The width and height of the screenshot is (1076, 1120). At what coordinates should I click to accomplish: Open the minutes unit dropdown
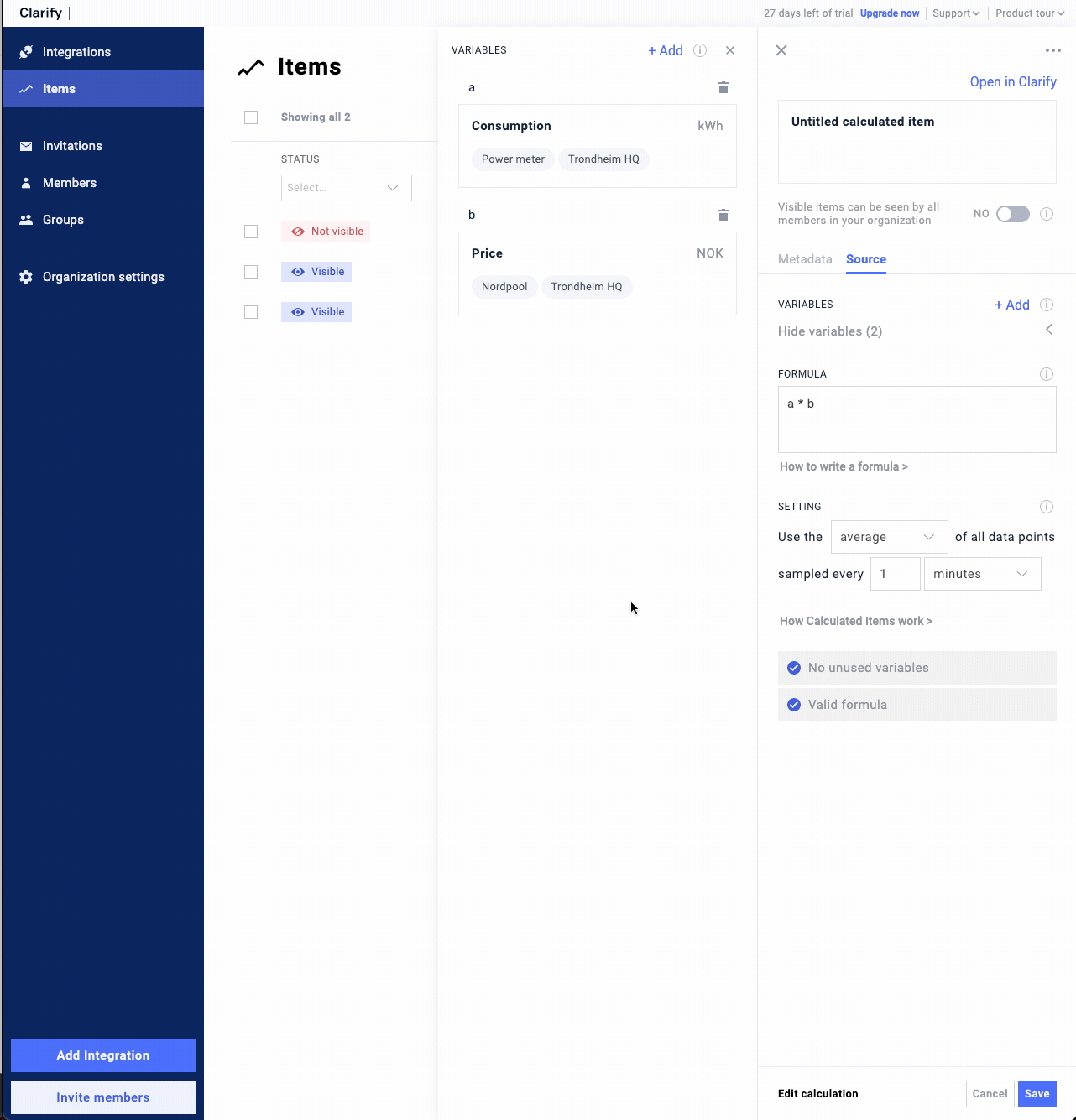tap(981, 574)
